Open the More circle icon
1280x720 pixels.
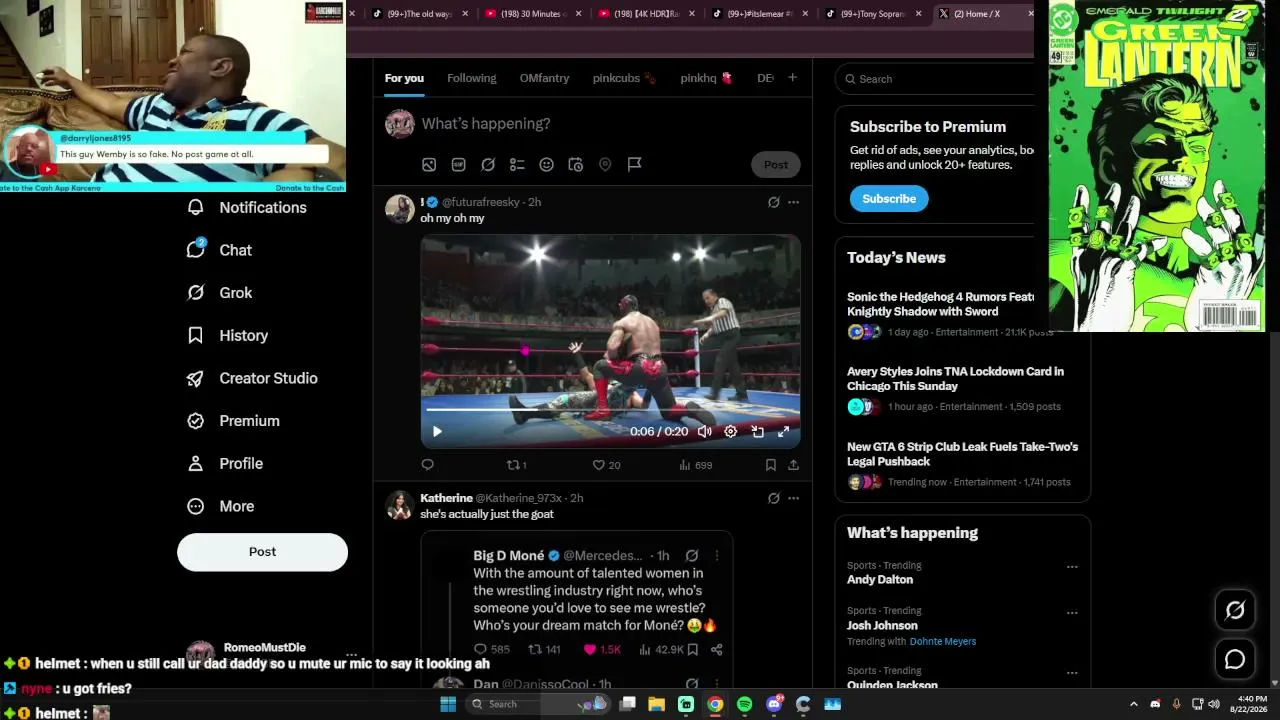[x=196, y=506]
